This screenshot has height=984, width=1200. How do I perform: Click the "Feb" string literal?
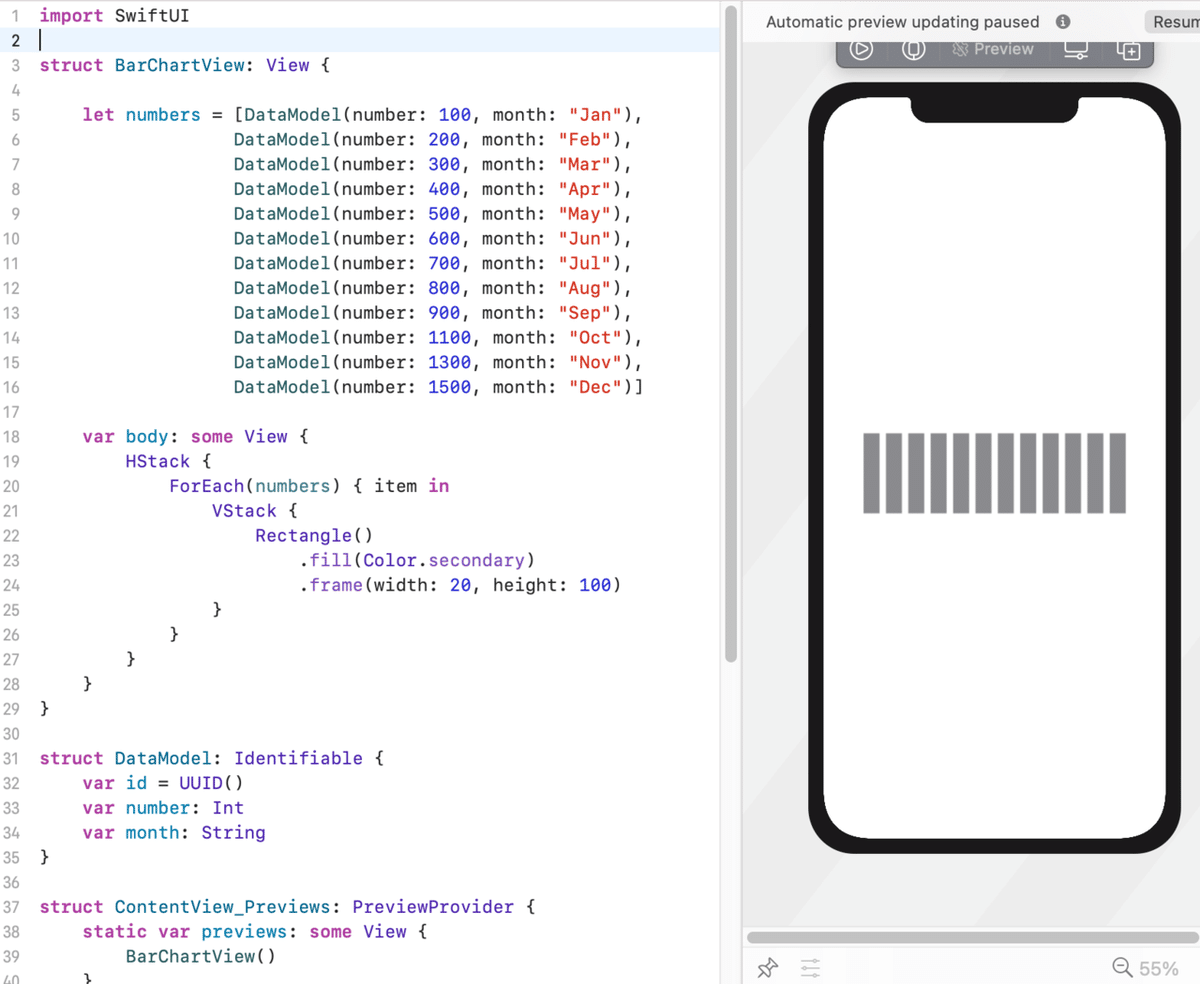[x=585, y=140]
